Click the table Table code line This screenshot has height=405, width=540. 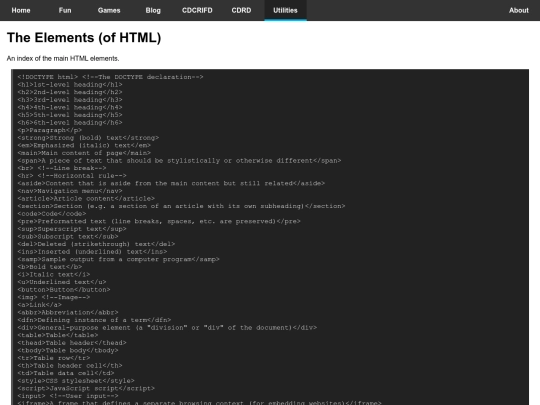coord(58,335)
